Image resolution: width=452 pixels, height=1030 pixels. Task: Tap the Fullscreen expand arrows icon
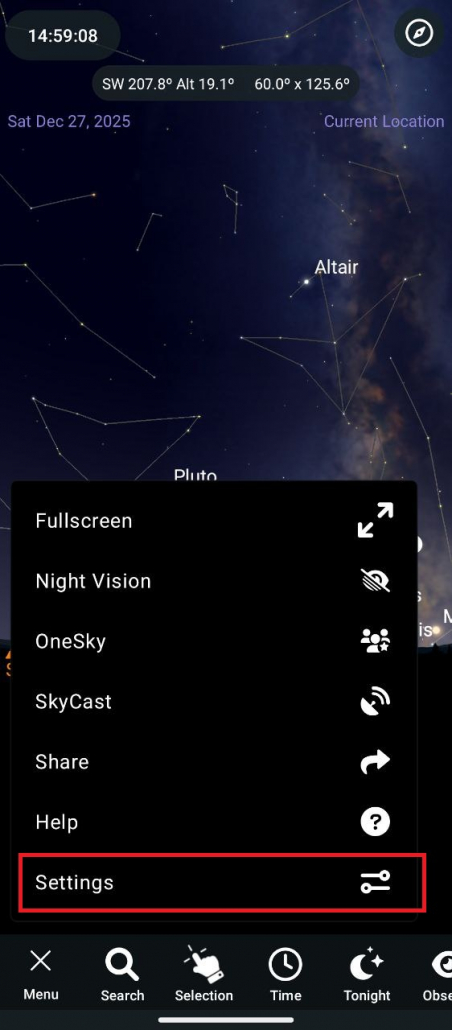(375, 520)
